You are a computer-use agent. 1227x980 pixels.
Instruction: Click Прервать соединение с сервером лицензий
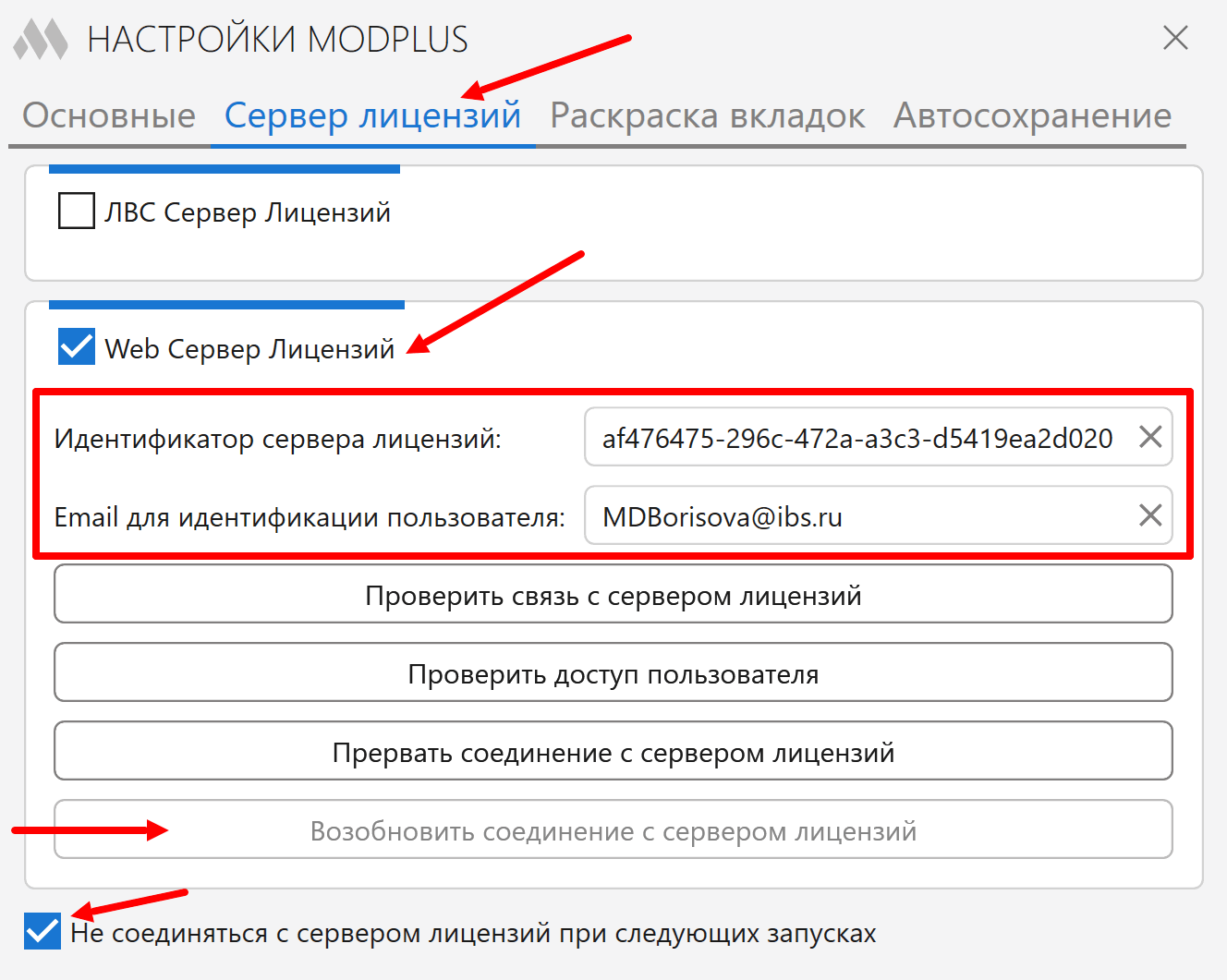point(613,752)
